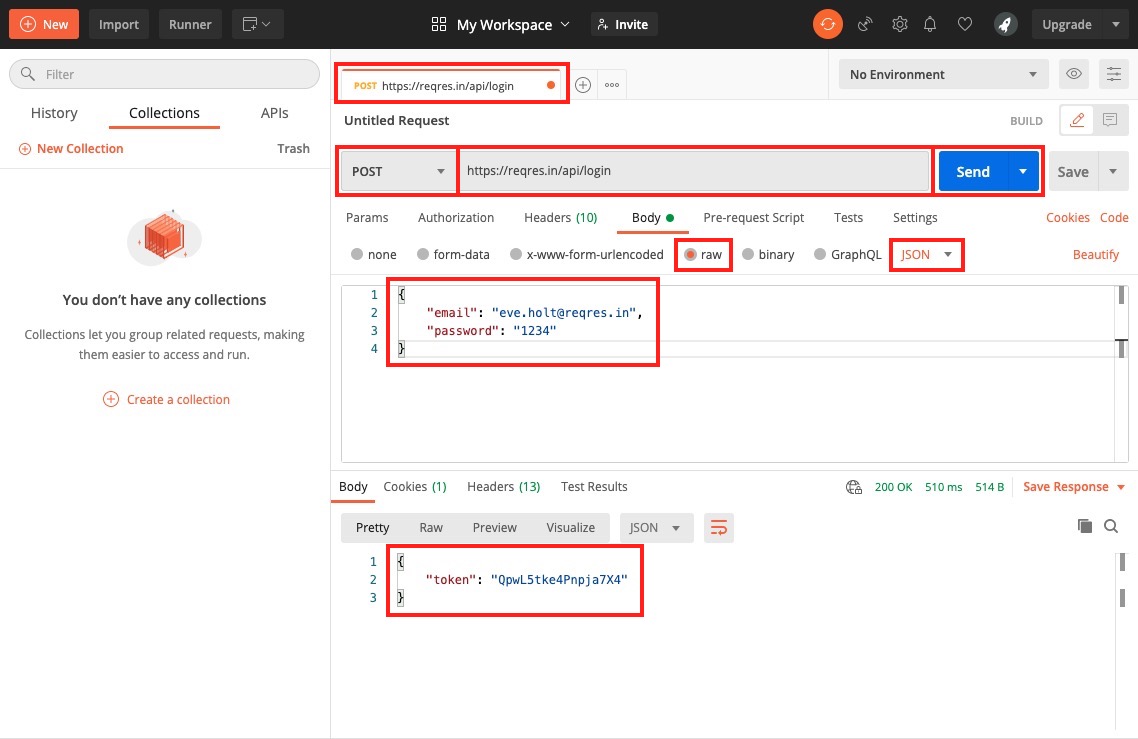Open the POST method dropdown
Viewport: 1138px width, 739px height.
click(396, 171)
